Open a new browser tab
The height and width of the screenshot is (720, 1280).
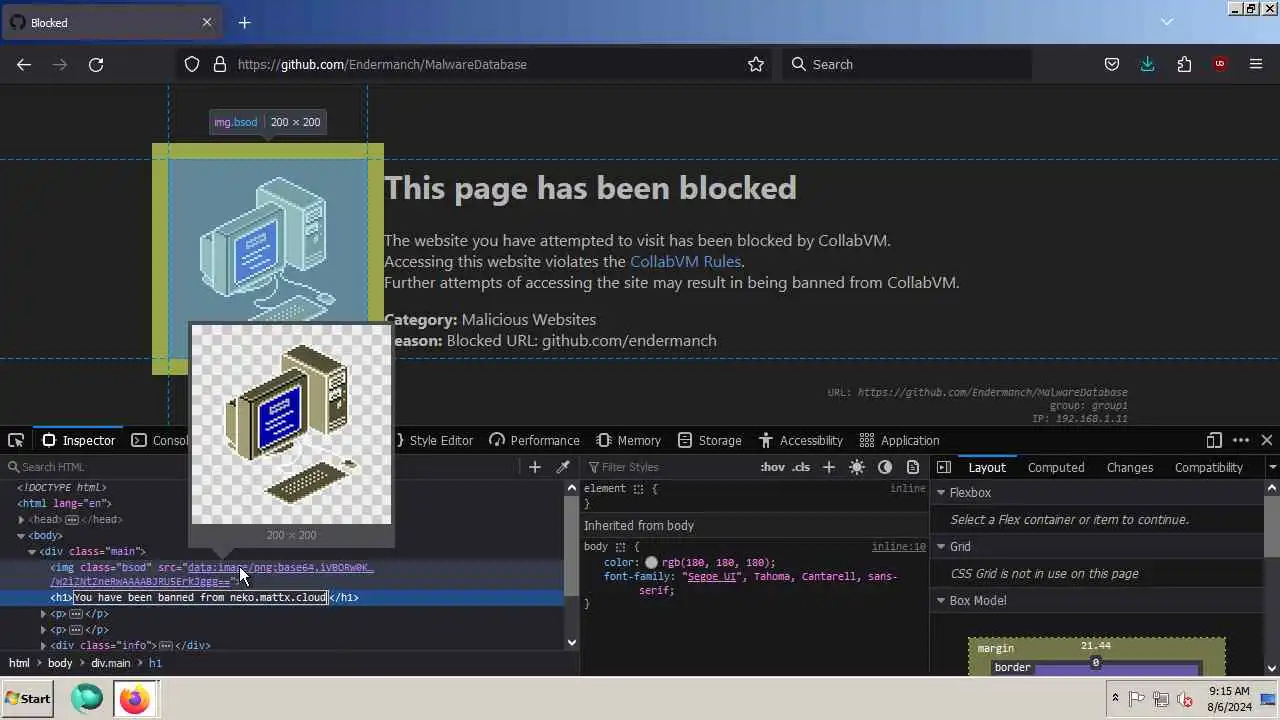click(244, 22)
